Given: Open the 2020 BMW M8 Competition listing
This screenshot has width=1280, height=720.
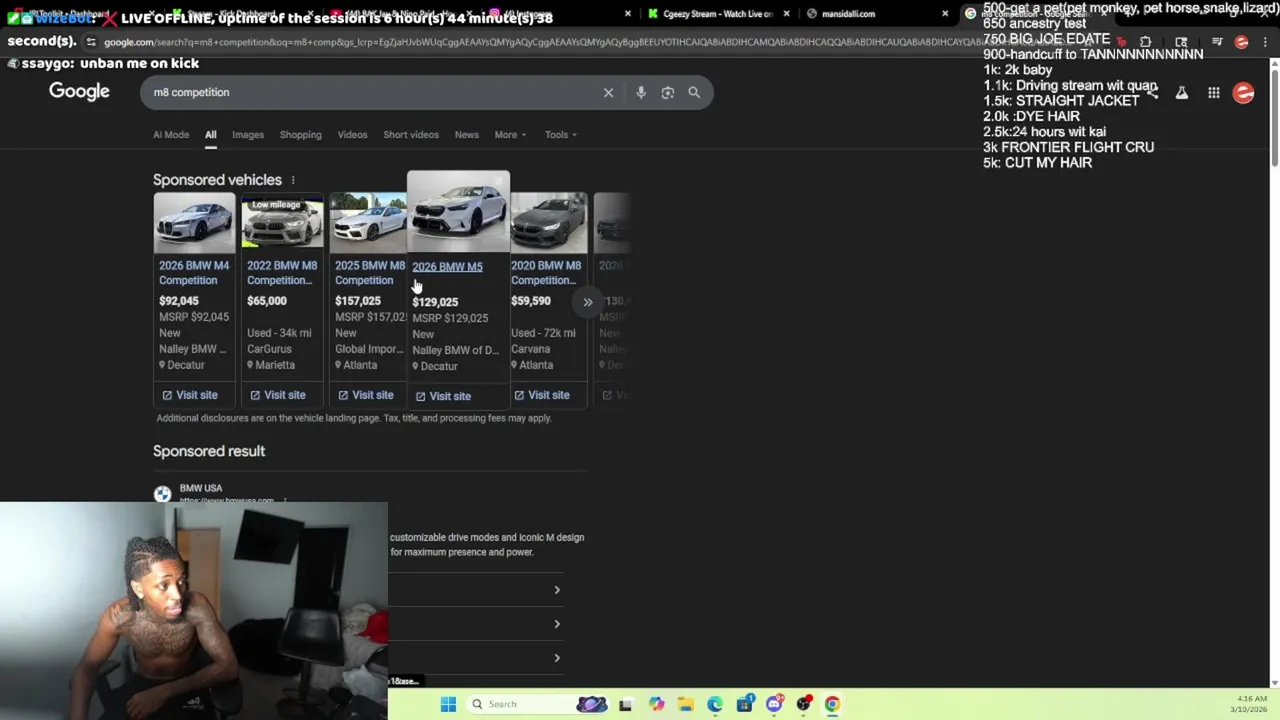Looking at the screenshot, I should 546,273.
